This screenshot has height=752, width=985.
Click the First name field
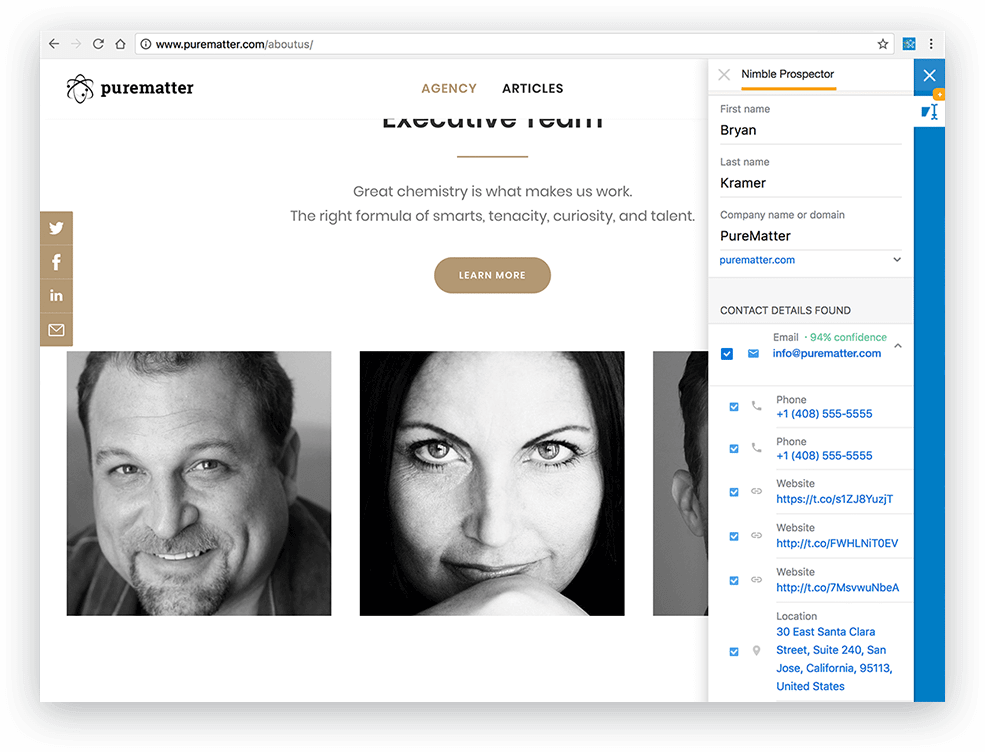(x=810, y=130)
